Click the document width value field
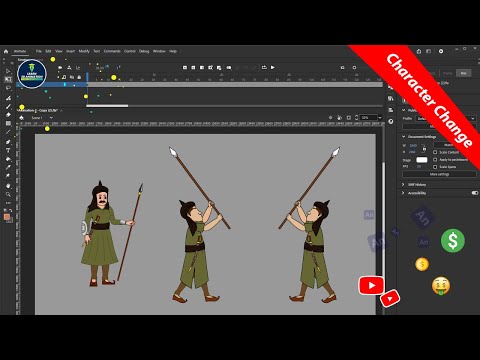480x360 pixels. [x=413, y=146]
